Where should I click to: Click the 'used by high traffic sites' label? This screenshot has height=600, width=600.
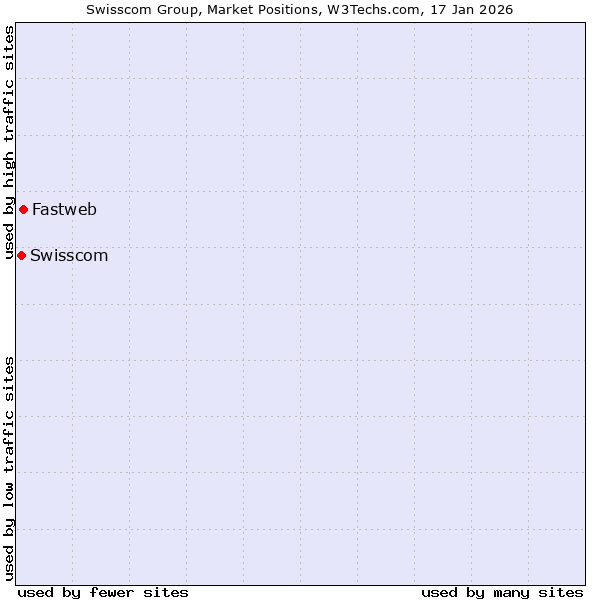[8, 142]
